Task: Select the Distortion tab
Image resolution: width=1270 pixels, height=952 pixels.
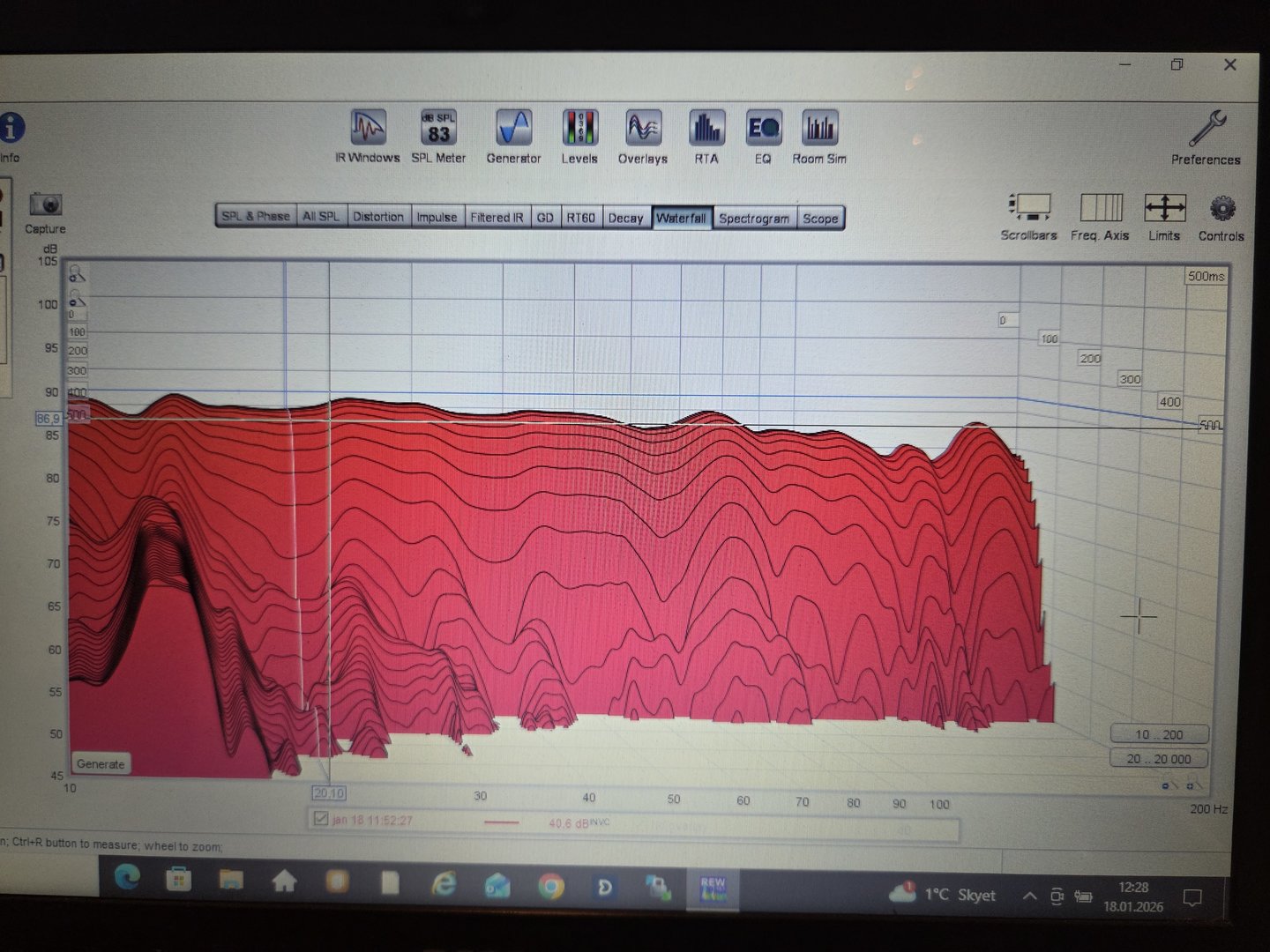Action: [378, 217]
